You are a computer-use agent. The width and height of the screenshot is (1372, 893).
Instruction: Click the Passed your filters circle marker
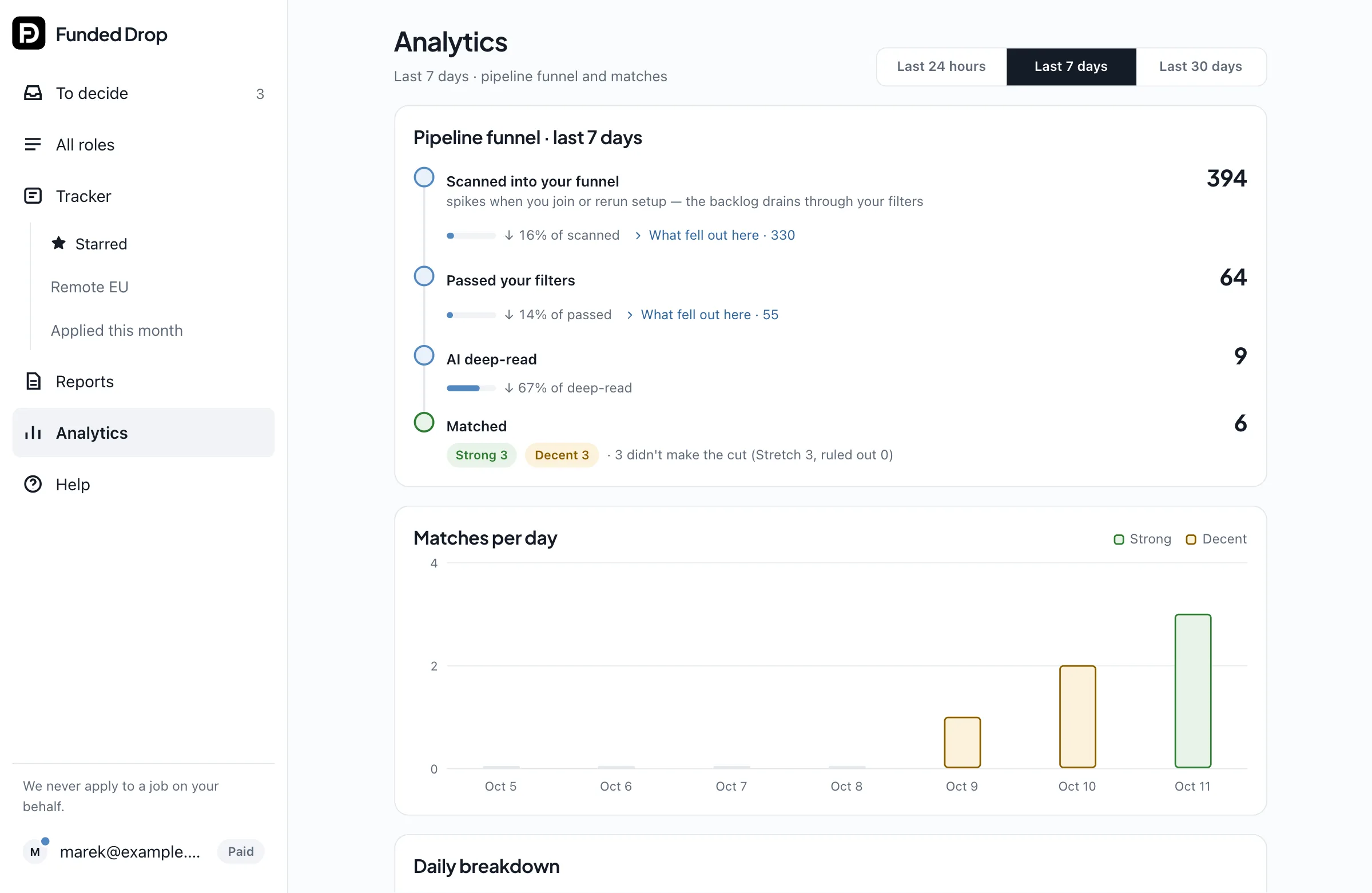pos(424,276)
